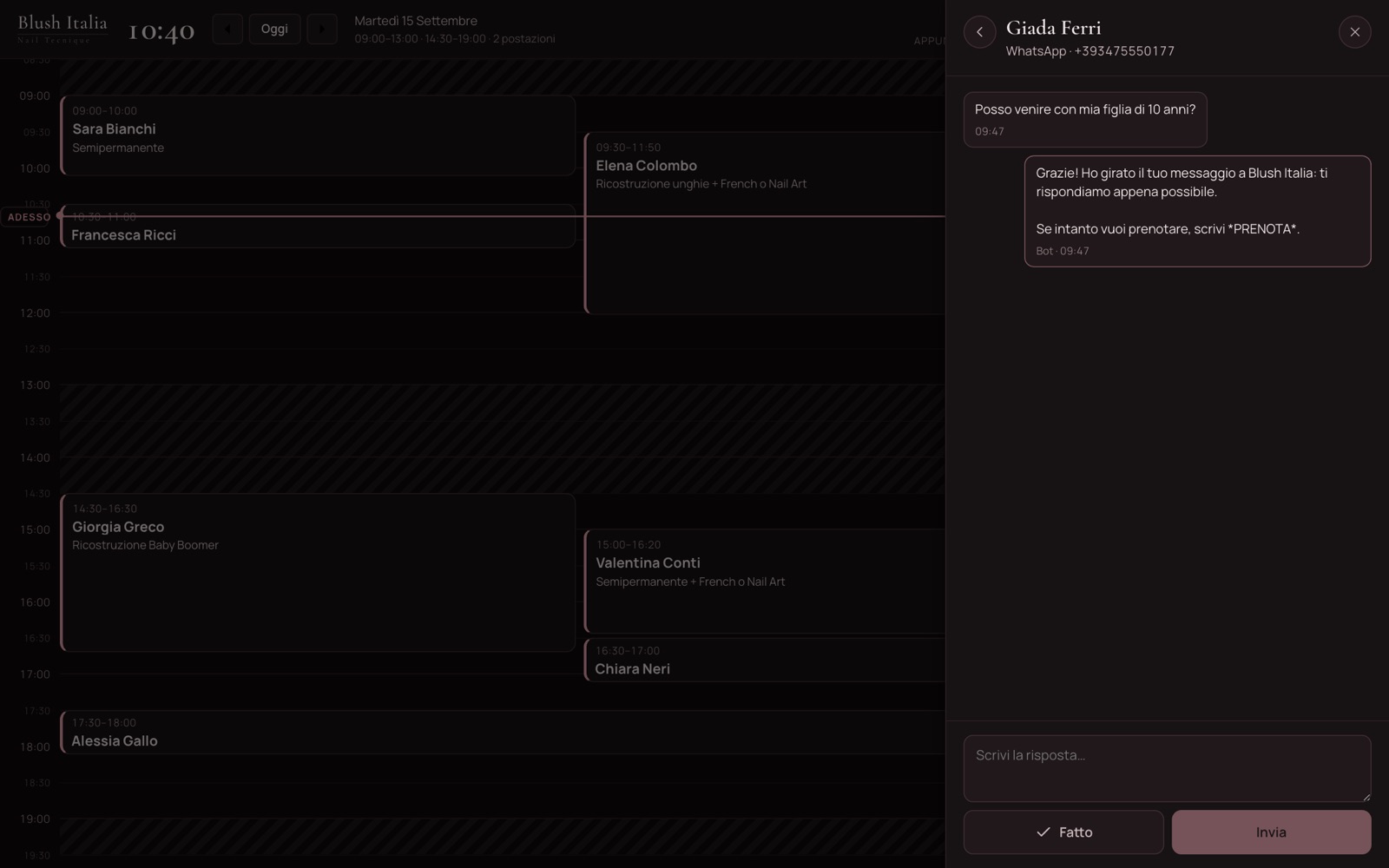
Task: Click the Blush Italia logo
Action: (x=63, y=29)
